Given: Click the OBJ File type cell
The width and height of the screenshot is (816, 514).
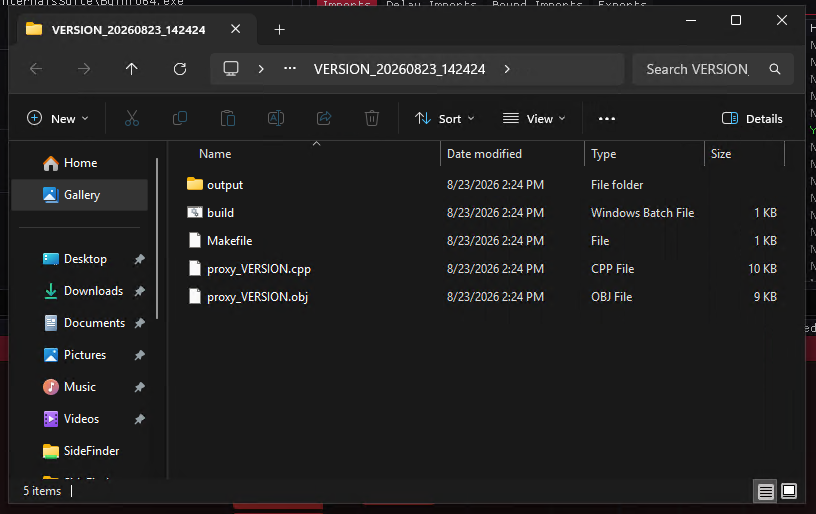Looking at the screenshot, I should (x=611, y=297).
